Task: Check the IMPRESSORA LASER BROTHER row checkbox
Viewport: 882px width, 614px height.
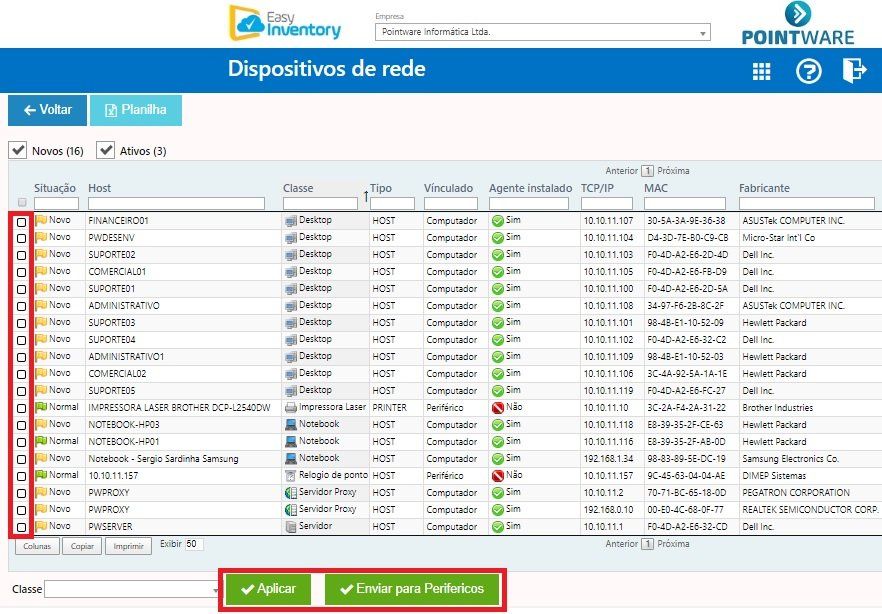Action: (21, 409)
